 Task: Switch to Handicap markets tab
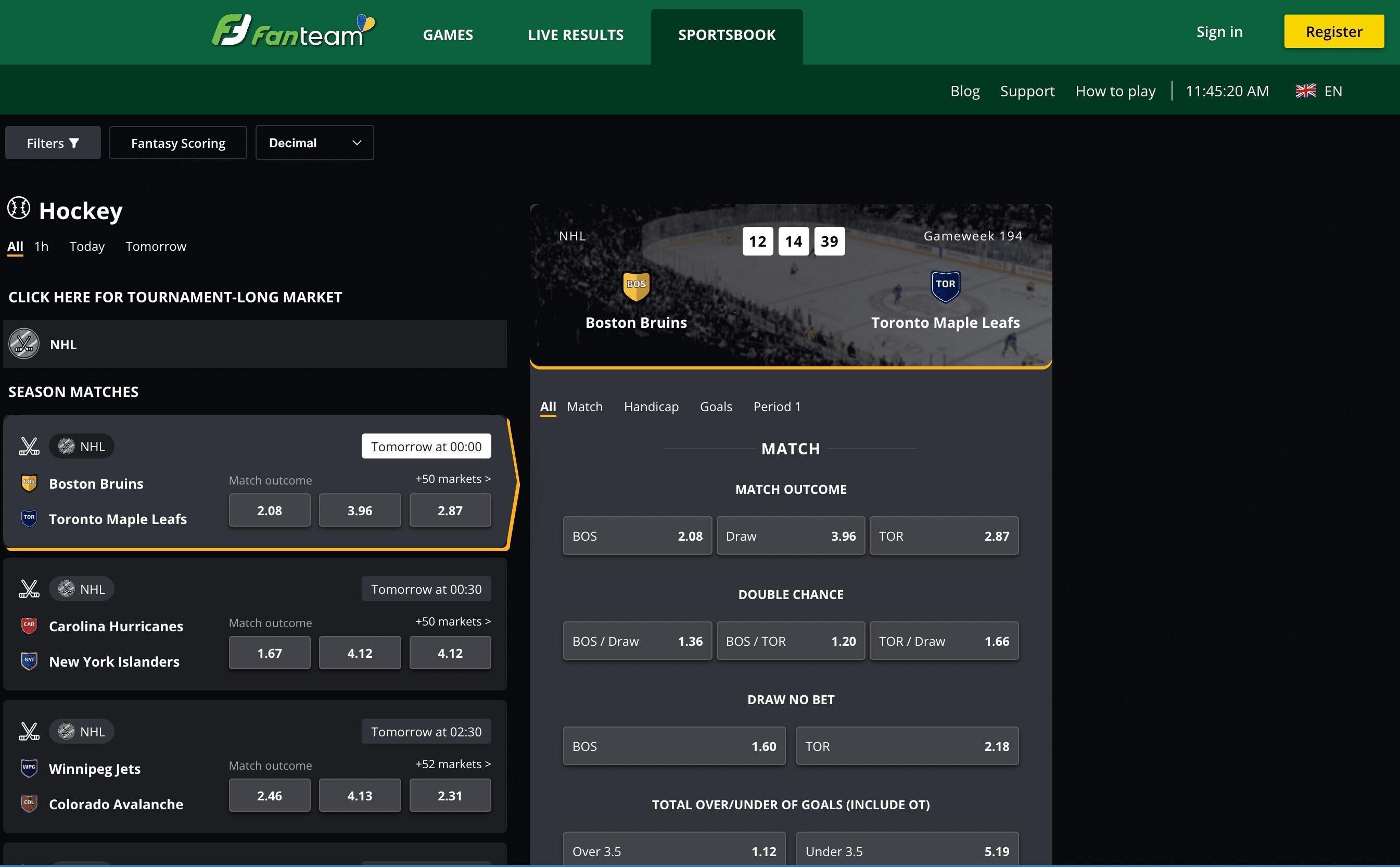click(x=651, y=406)
